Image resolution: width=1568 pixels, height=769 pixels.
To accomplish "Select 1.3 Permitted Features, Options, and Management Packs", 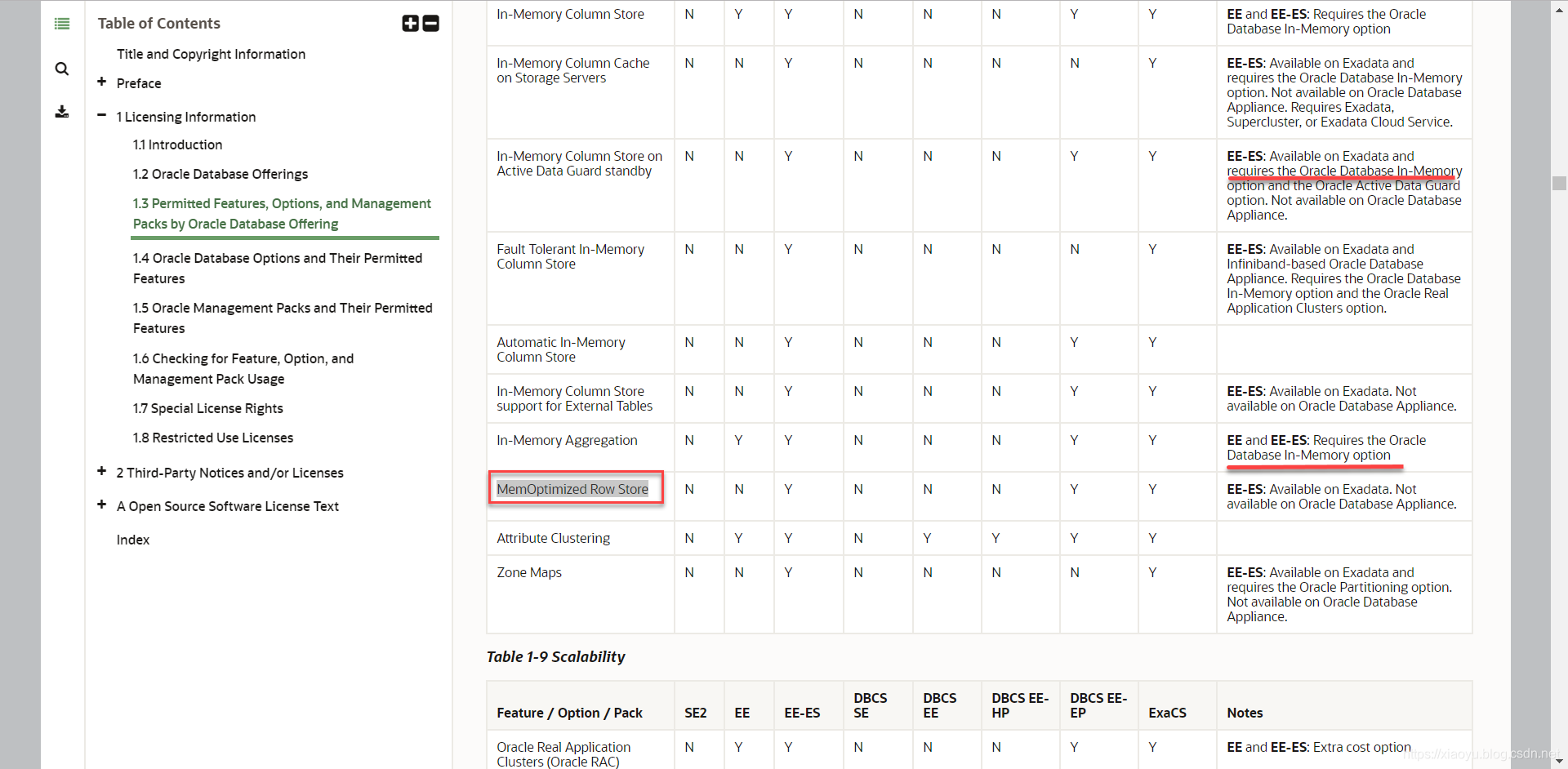I will [282, 213].
